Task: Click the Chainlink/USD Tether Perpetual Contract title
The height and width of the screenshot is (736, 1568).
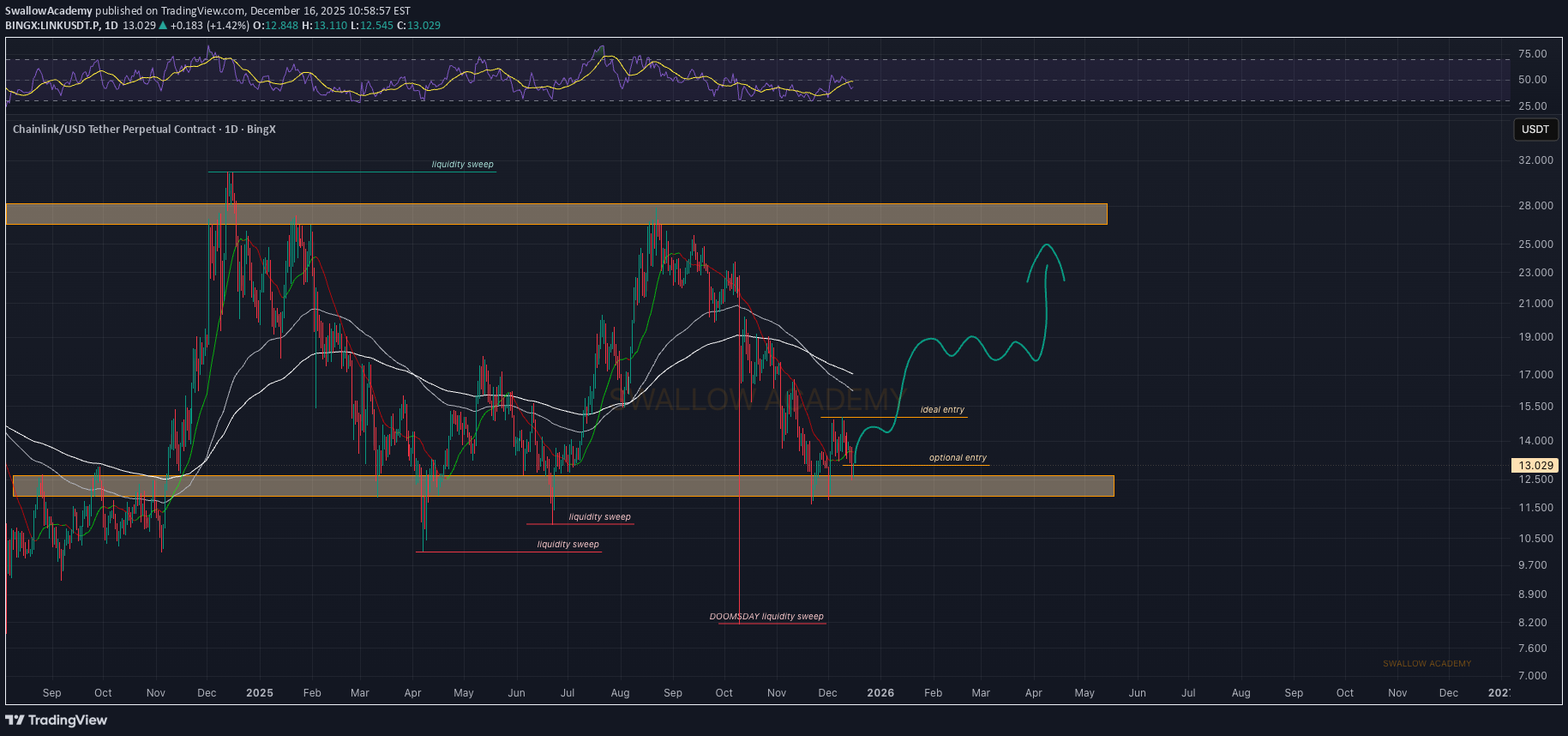Action: click(114, 130)
